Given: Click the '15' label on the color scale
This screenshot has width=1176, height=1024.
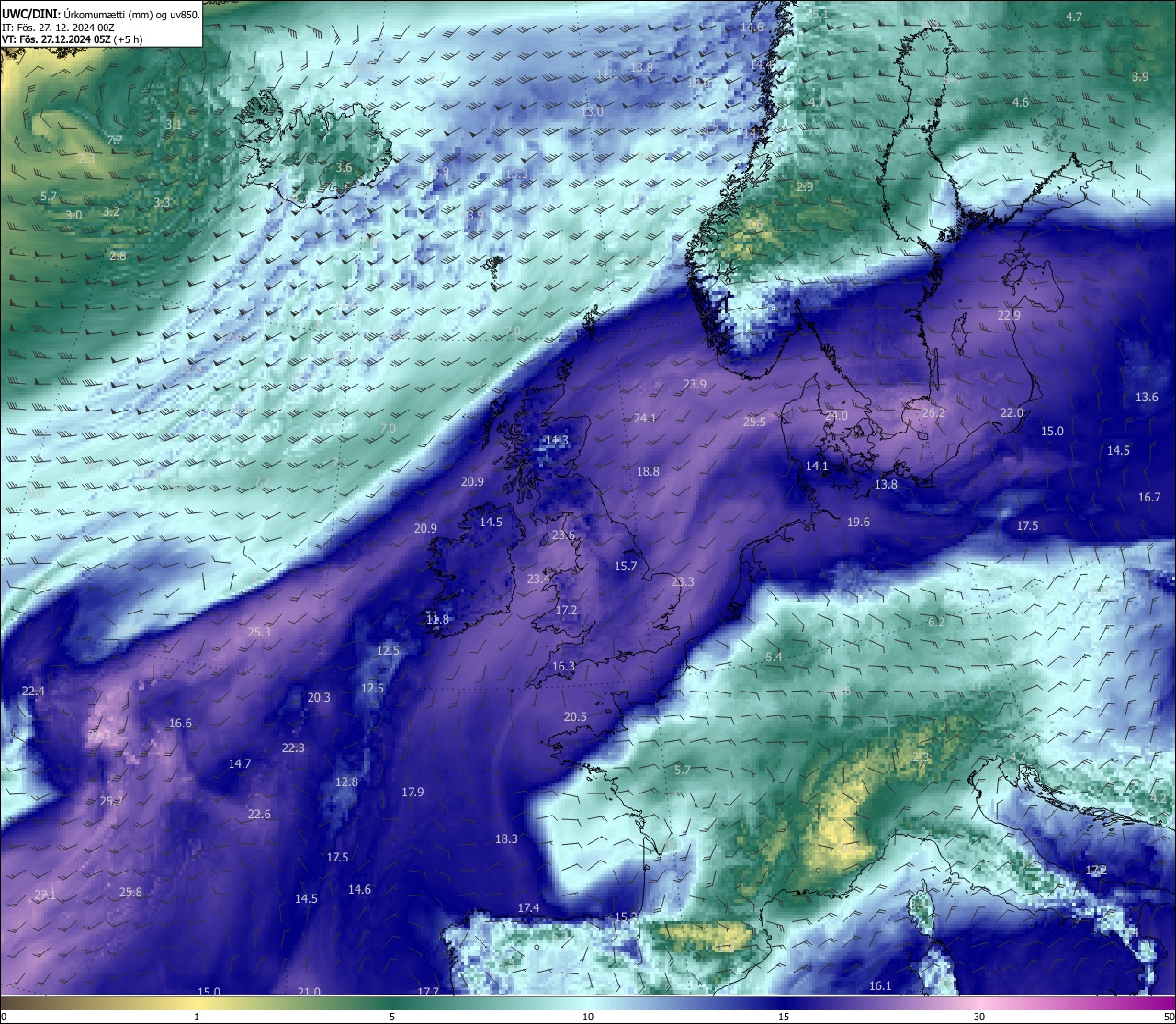Looking at the screenshot, I should click(x=784, y=1017).
